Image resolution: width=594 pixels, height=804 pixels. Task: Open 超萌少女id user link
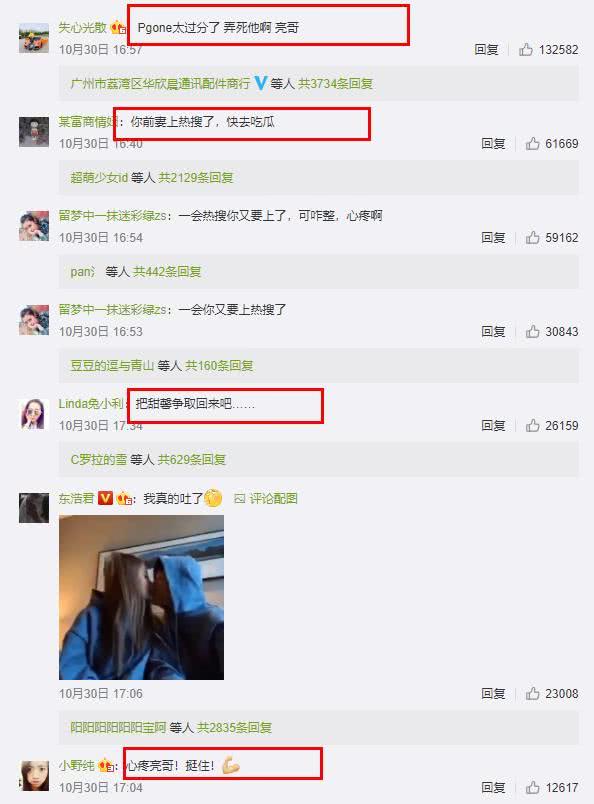99,177
